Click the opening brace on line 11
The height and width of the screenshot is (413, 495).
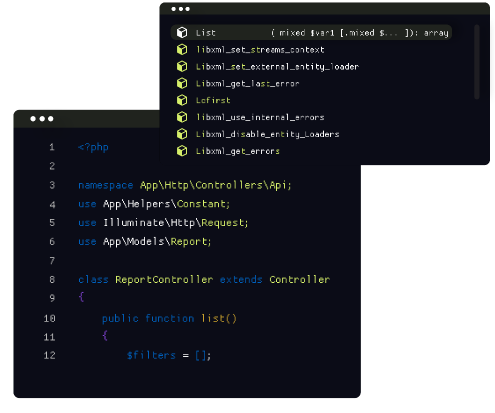[105, 335]
